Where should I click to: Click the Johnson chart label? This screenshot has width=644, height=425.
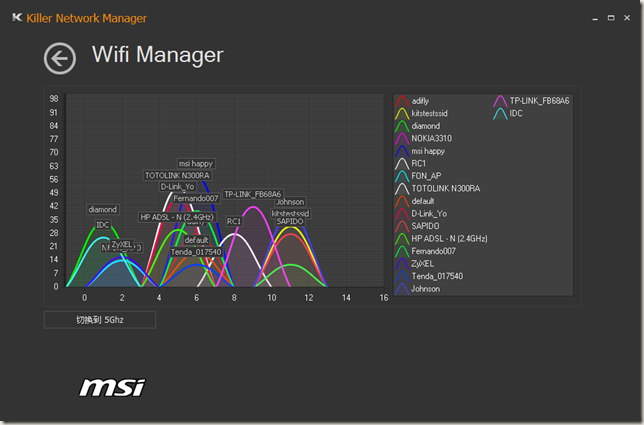290,202
